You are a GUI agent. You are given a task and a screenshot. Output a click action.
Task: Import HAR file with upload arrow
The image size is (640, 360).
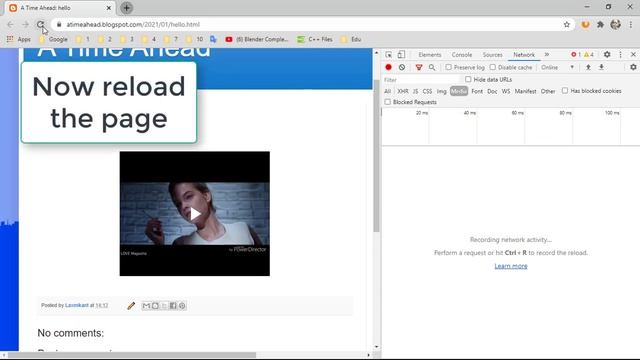click(588, 67)
